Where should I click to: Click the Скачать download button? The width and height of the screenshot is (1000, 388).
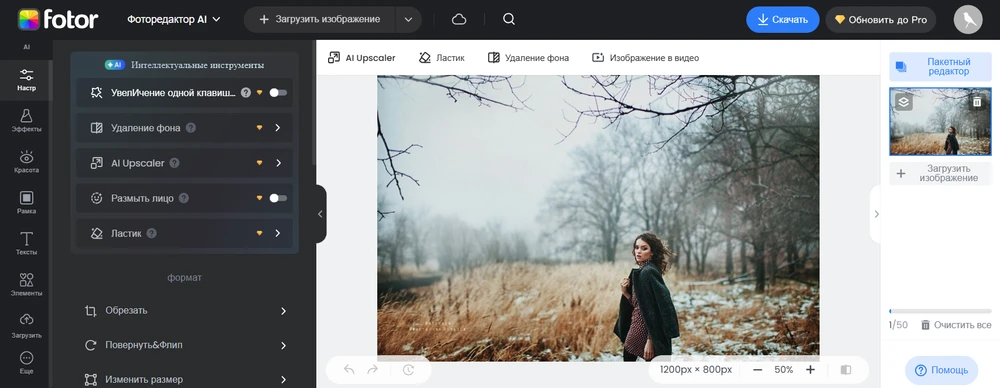coord(783,20)
